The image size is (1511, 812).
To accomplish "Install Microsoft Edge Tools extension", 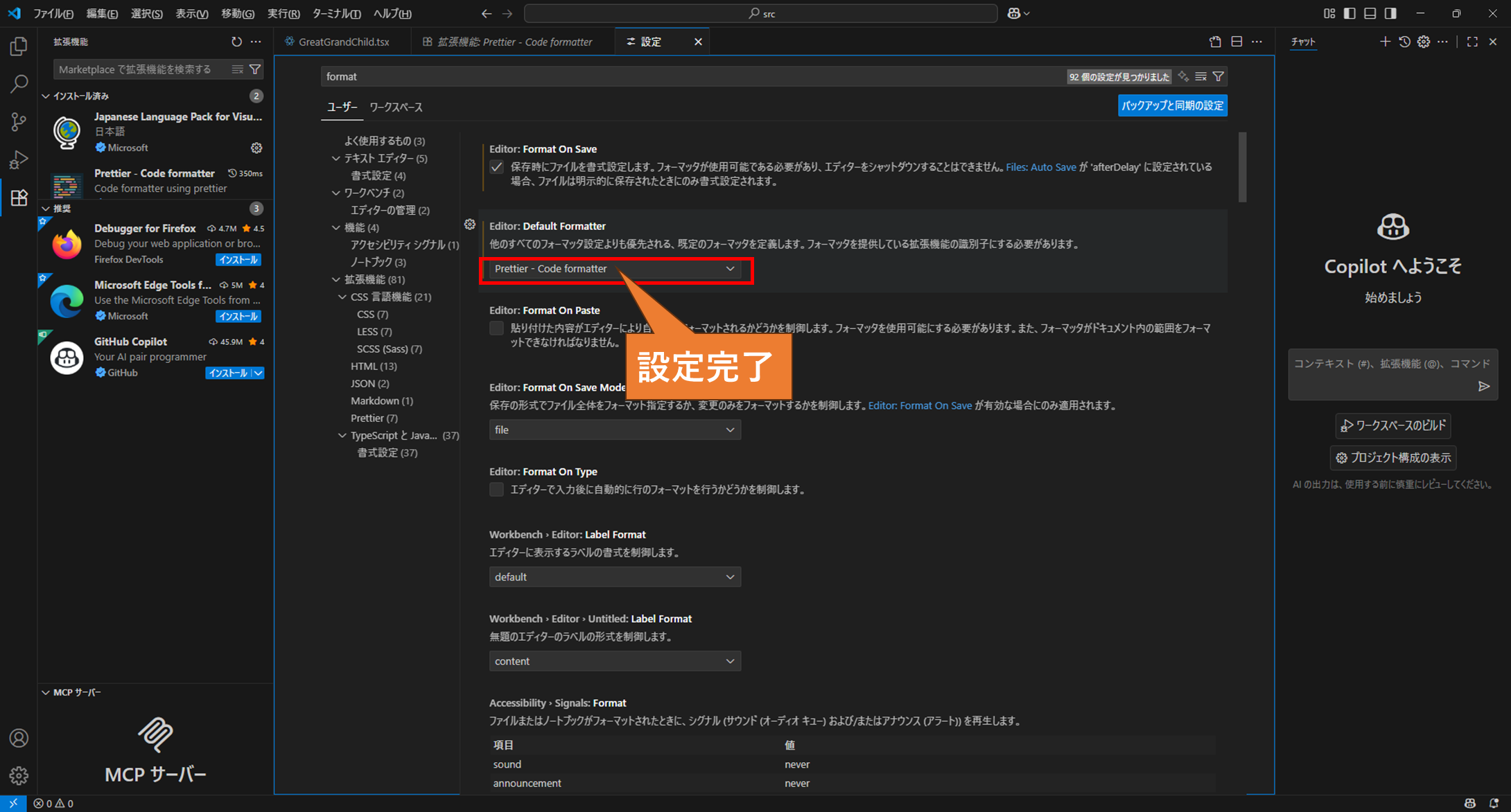I will [x=238, y=317].
